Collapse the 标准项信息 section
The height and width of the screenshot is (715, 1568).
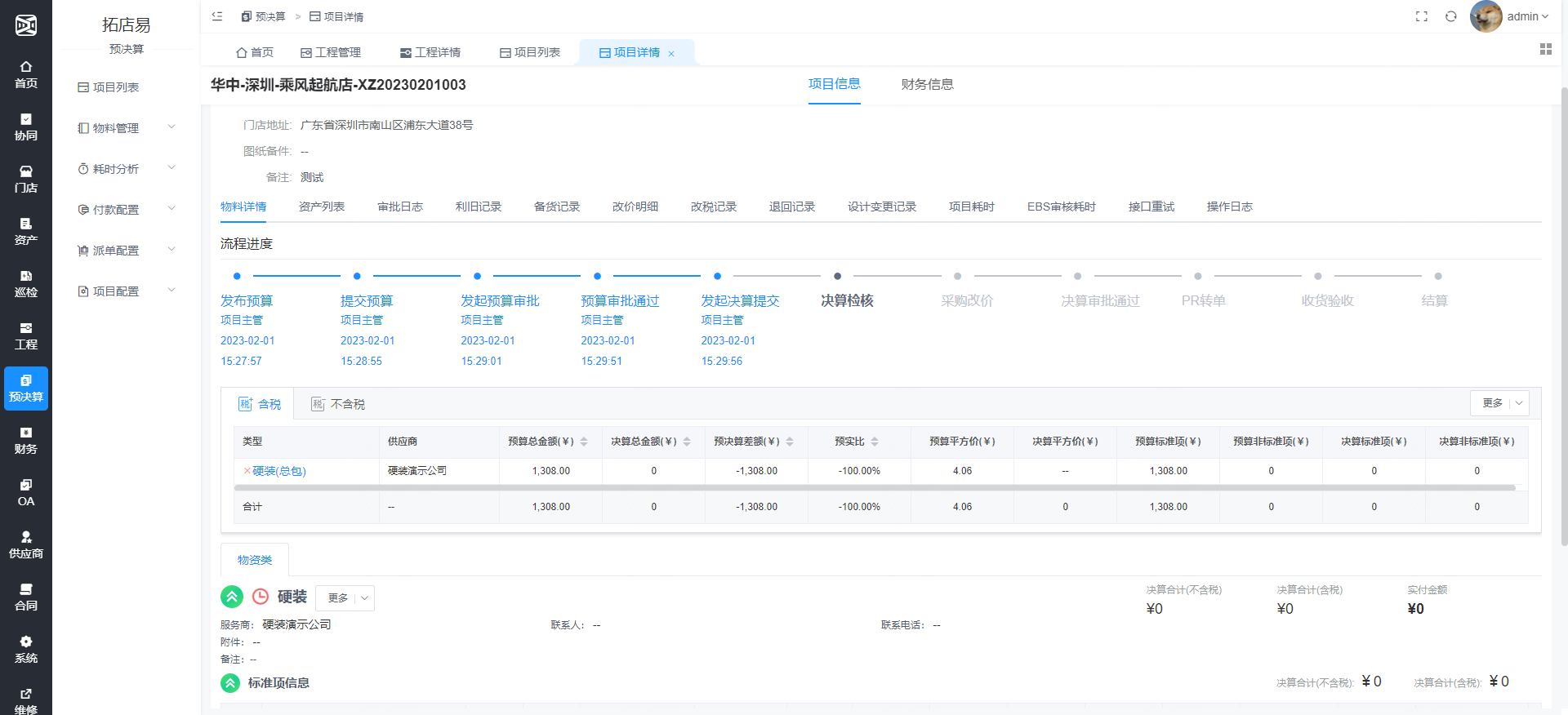coord(230,683)
